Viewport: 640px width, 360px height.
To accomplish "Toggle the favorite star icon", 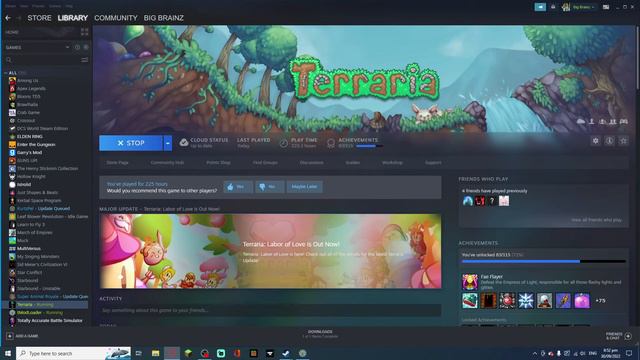I will click(623, 141).
